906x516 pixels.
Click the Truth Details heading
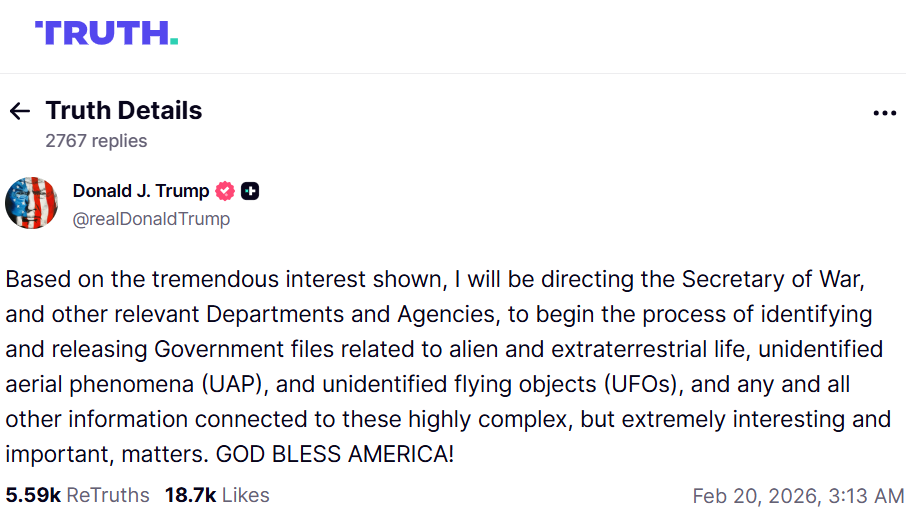coord(124,111)
